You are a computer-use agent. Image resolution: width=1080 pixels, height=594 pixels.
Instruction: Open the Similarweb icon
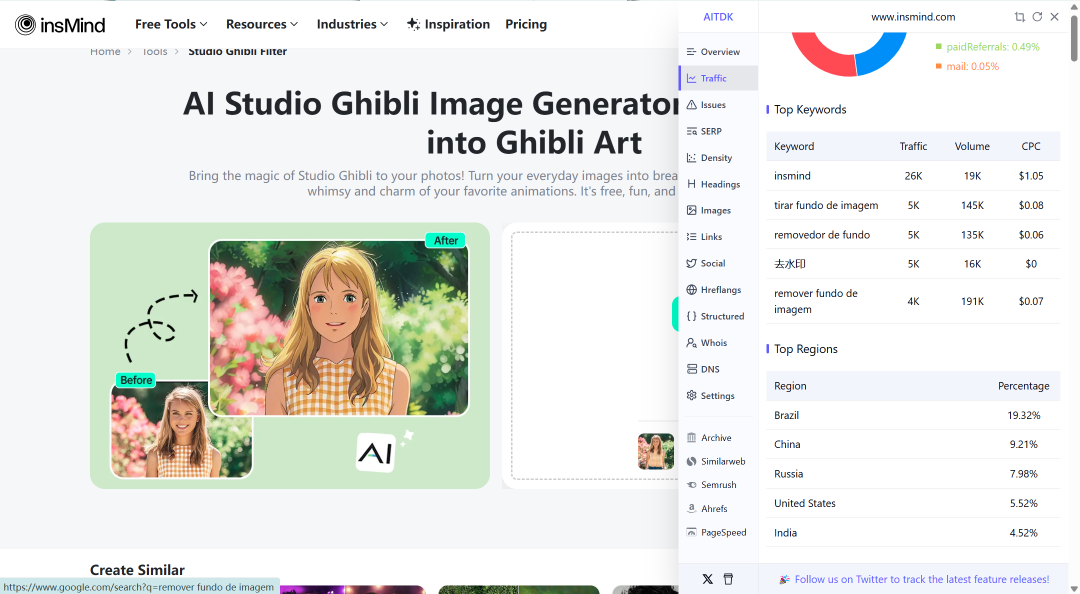pyautogui.click(x=692, y=461)
